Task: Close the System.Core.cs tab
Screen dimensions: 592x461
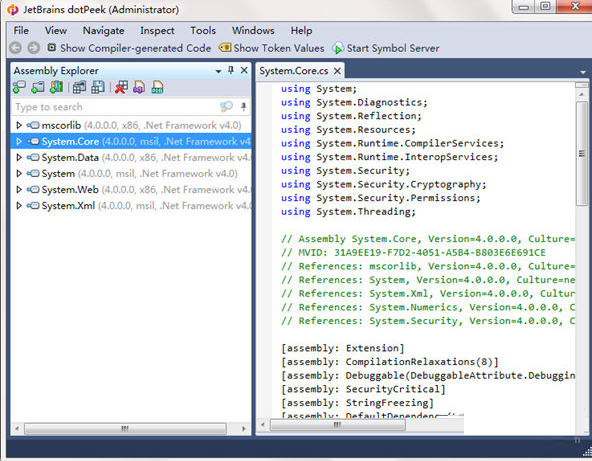Action: (337, 71)
